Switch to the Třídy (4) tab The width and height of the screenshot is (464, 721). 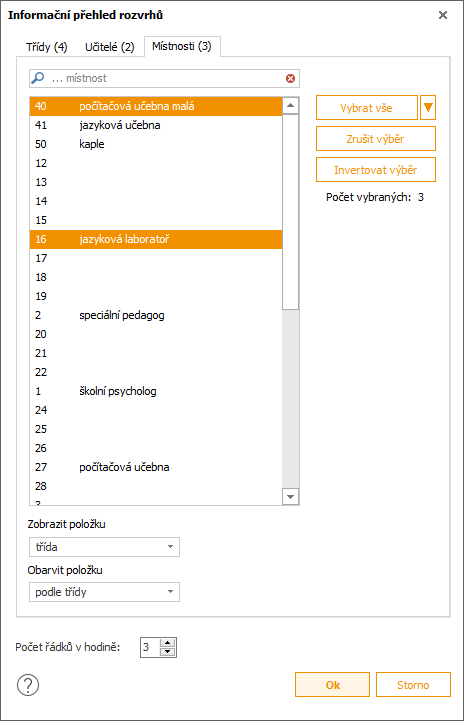pyautogui.click(x=46, y=47)
